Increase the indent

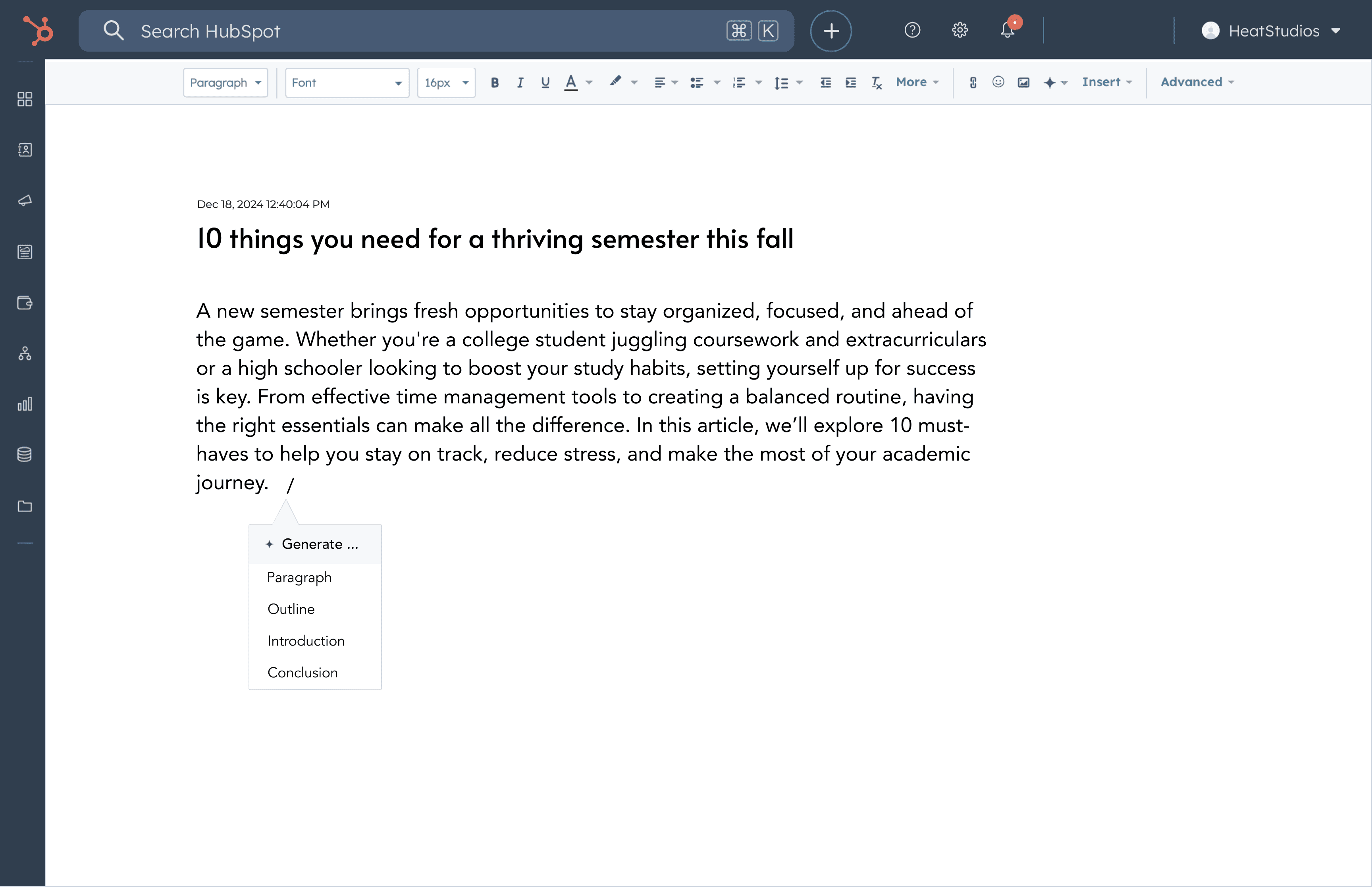[x=851, y=82]
